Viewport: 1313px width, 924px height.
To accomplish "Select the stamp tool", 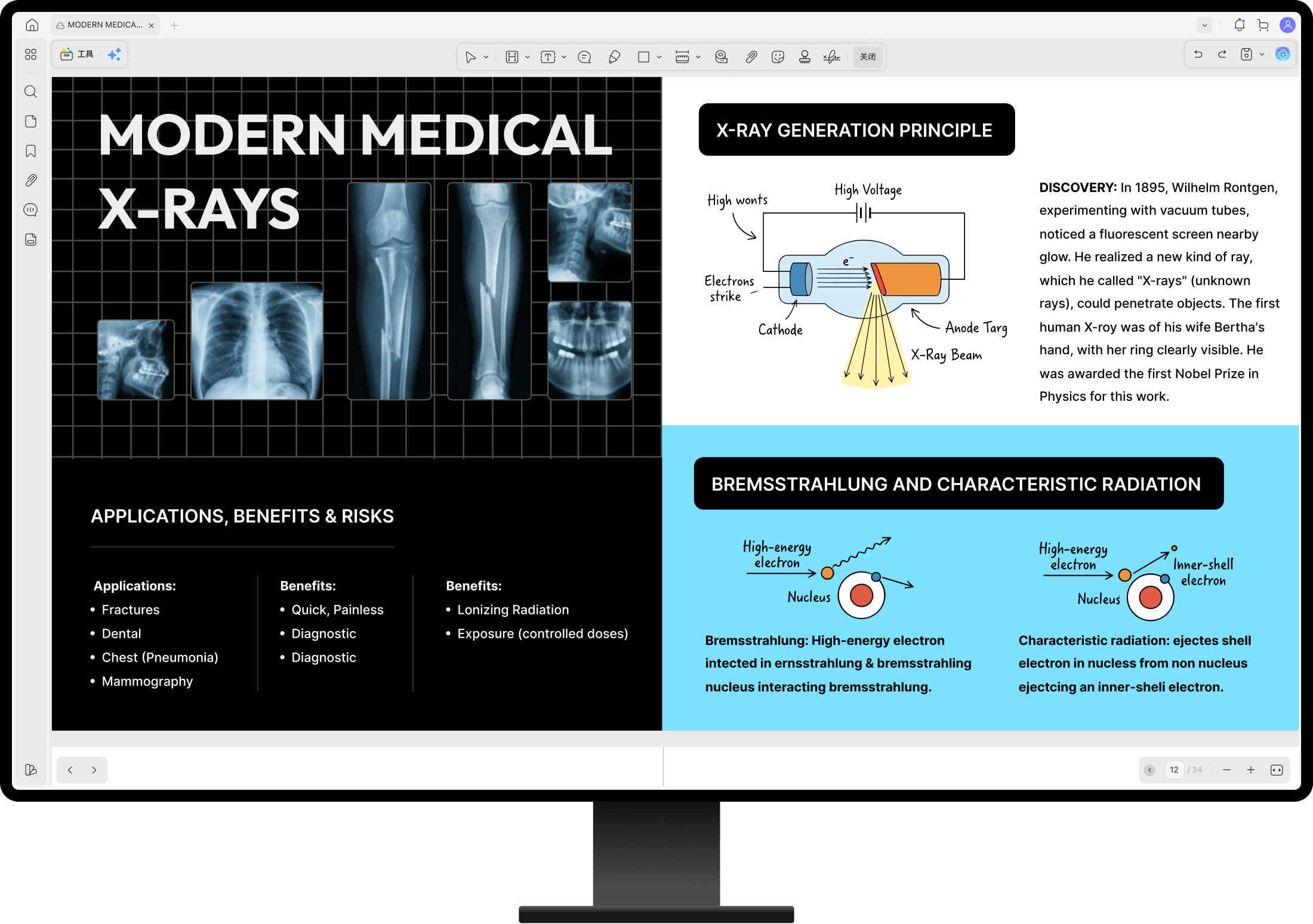I will [805, 57].
